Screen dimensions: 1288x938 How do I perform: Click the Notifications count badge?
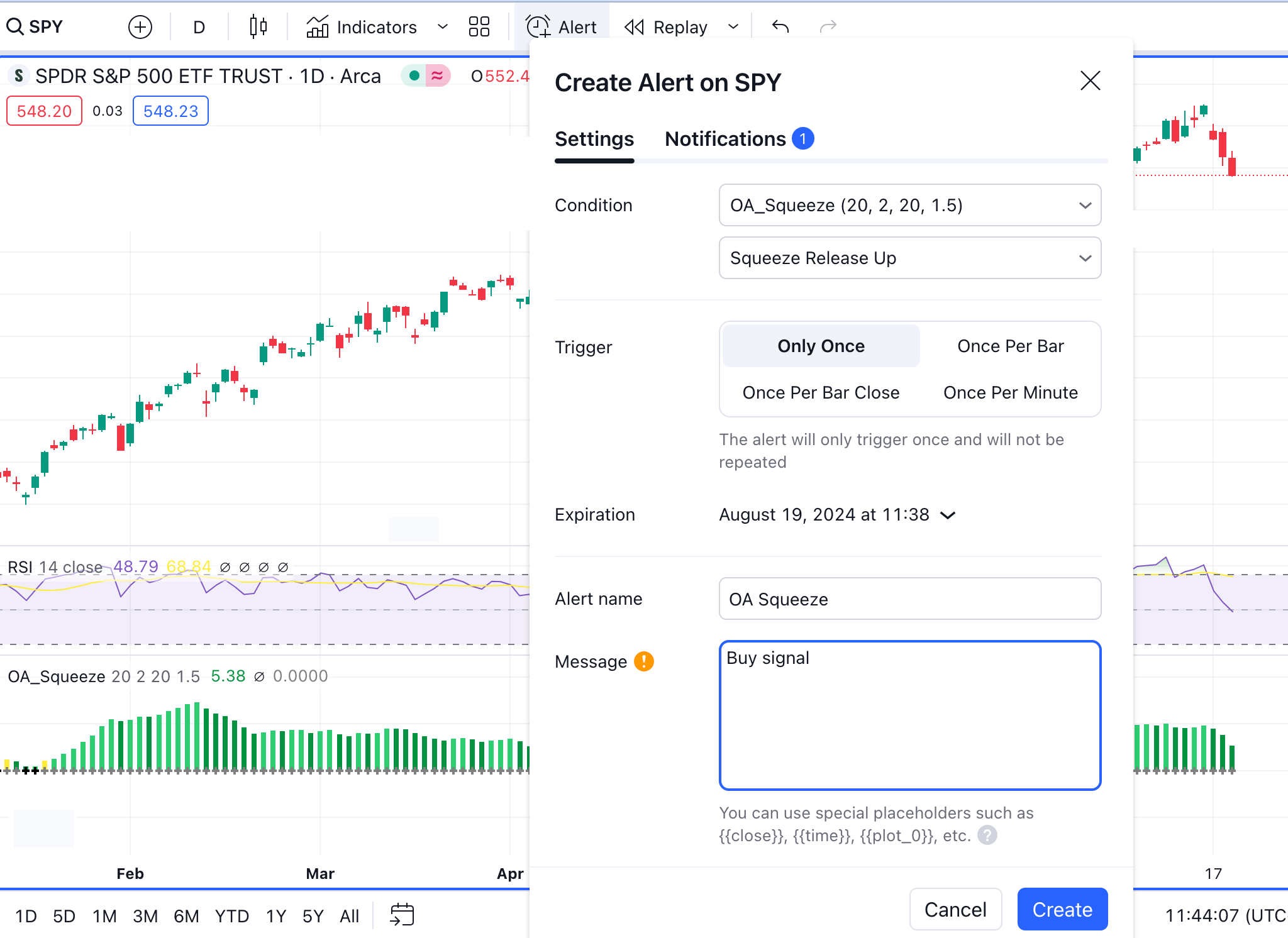[x=803, y=138]
